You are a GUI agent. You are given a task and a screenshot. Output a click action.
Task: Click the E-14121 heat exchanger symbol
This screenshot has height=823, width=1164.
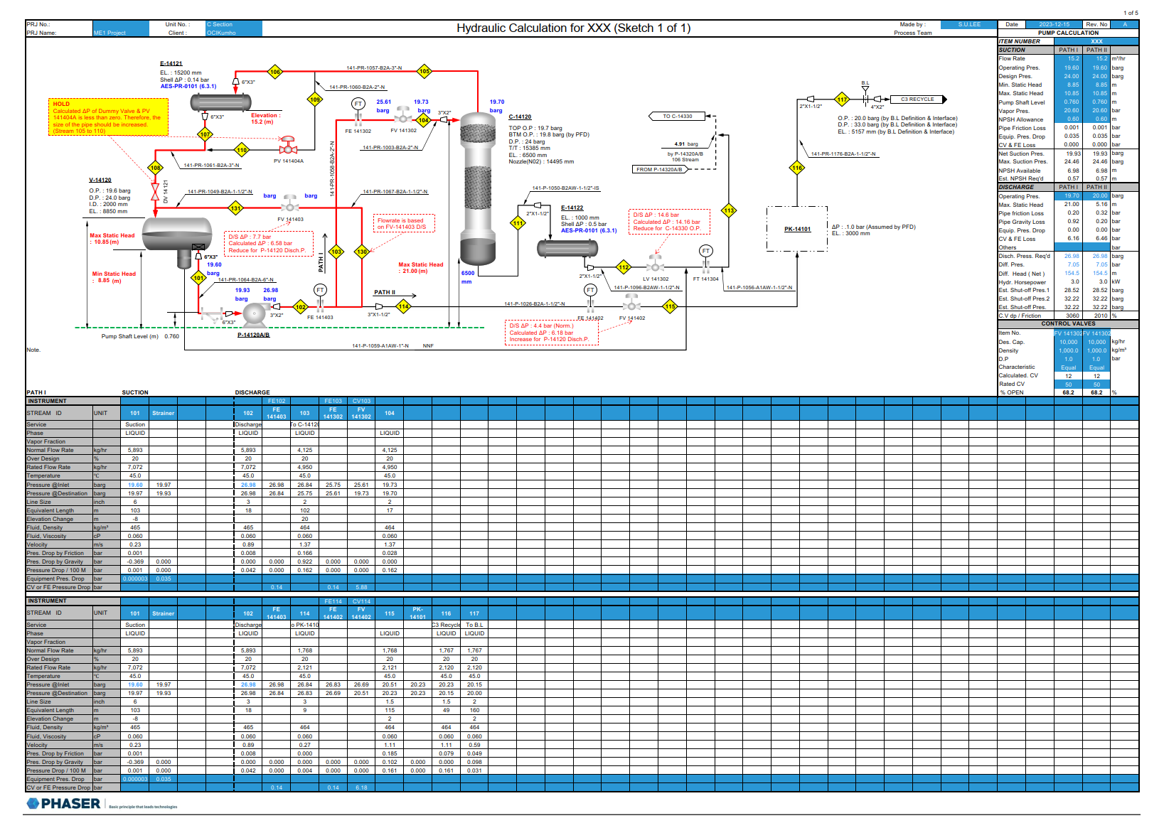(220, 102)
